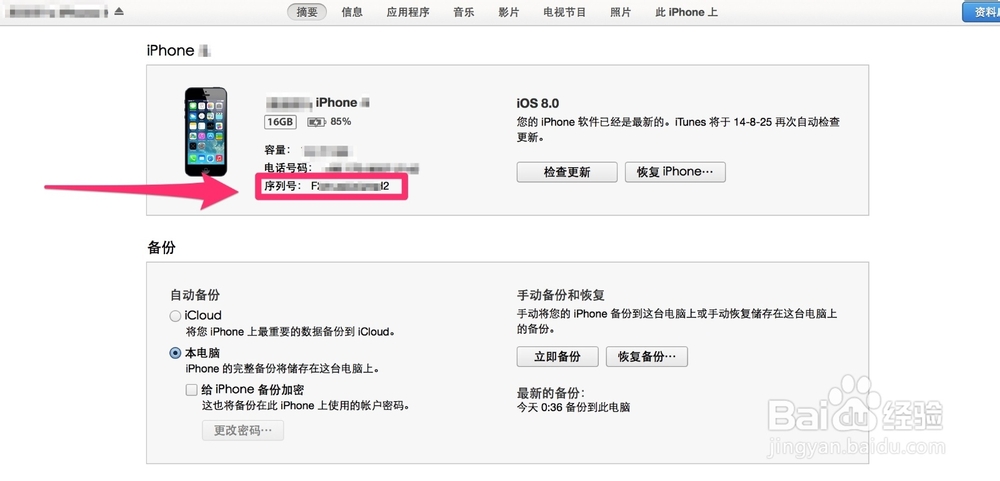
Task: Click the battery icon beside 85%
Action: tap(316, 121)
